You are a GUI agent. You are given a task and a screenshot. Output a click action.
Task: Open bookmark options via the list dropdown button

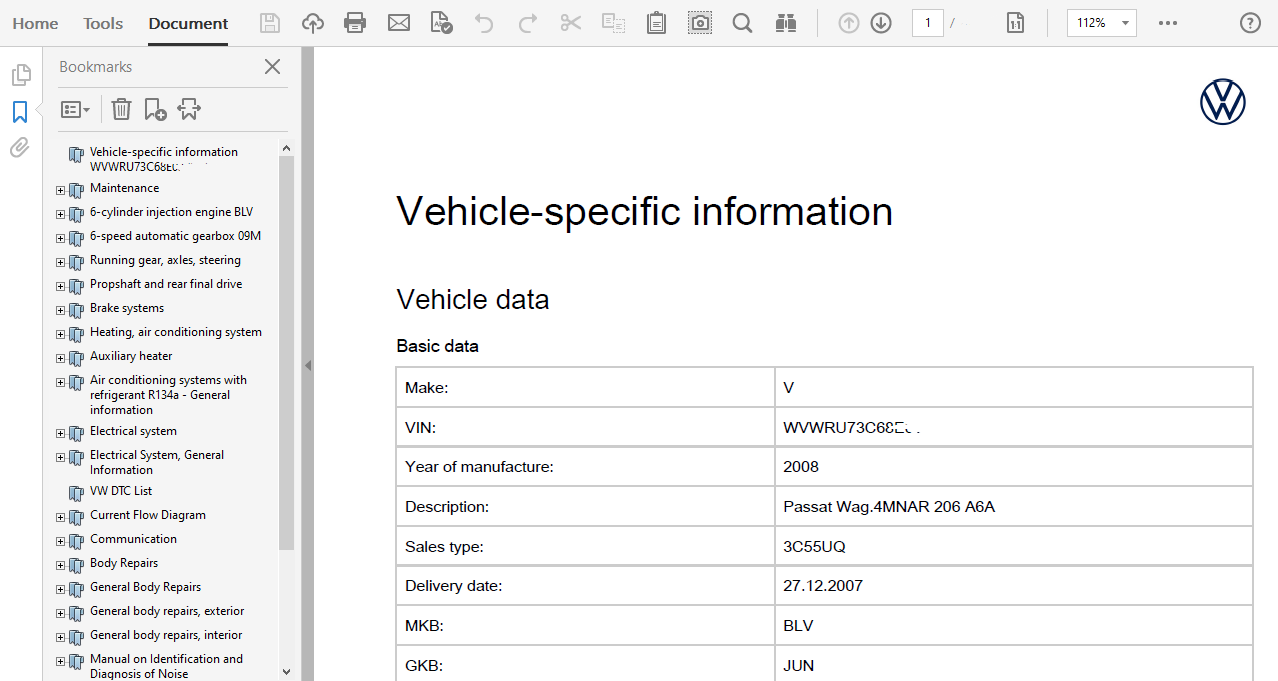75,109
